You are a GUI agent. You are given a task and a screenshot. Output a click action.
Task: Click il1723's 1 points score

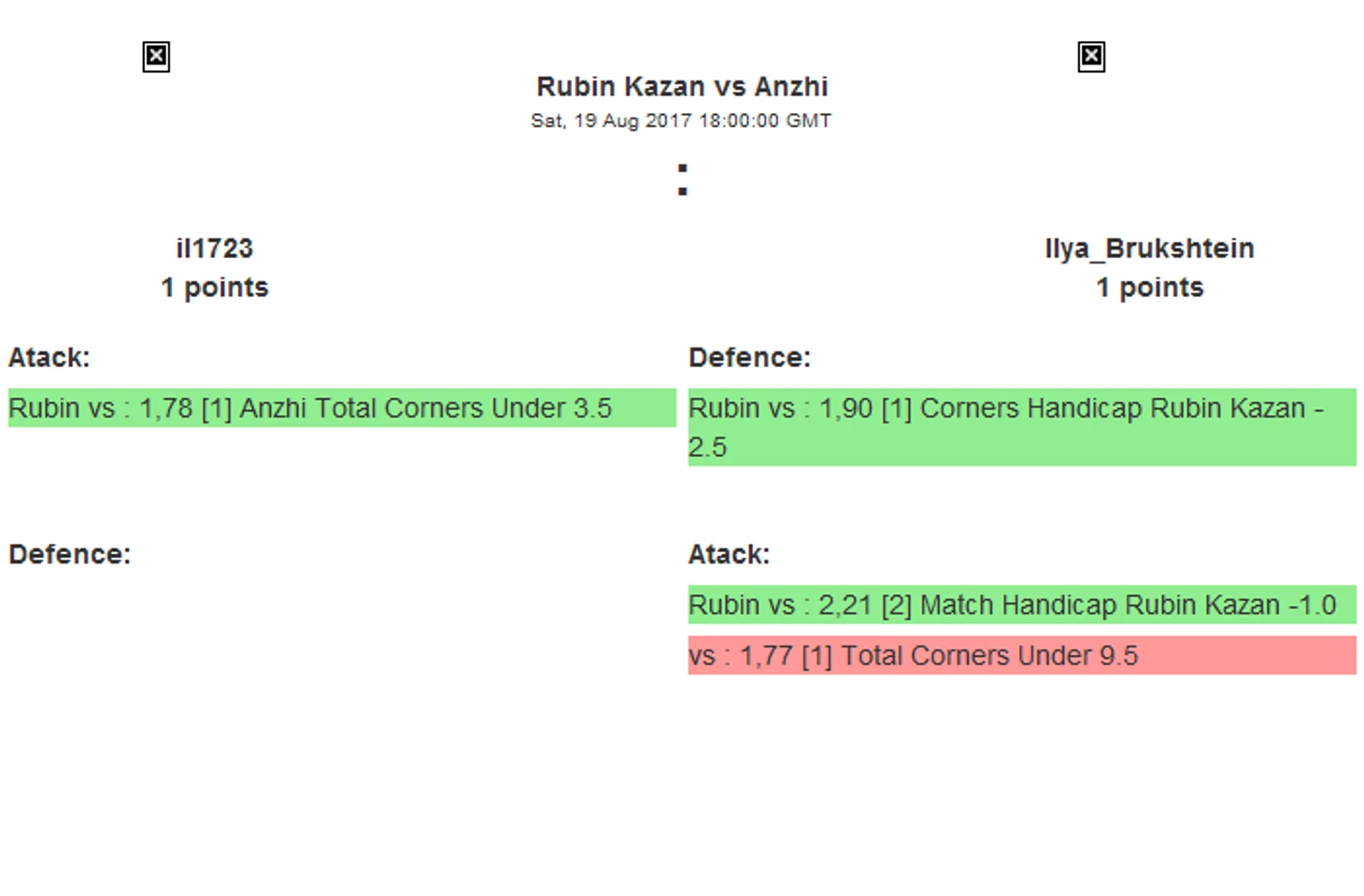coord(215,288)
